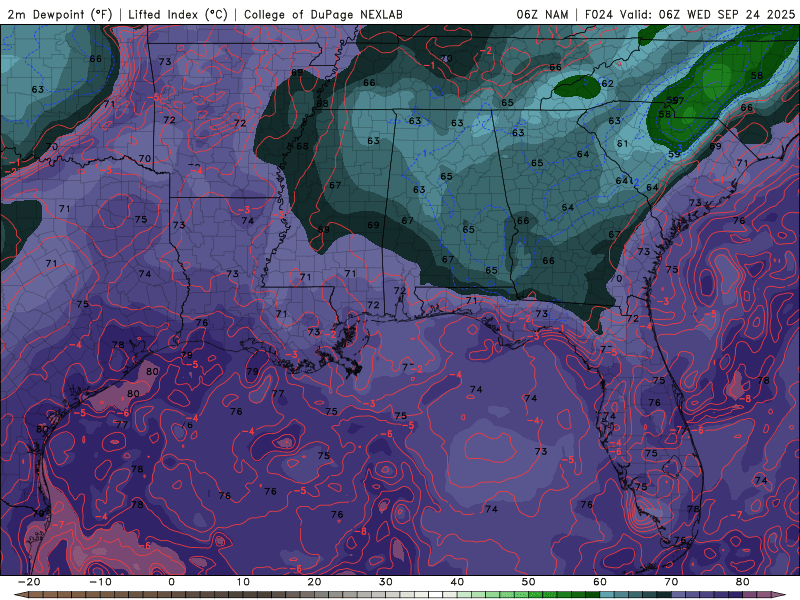The height and width of the screenshot is (600, 800).
Task: Click the "0" label on the color scale
Action: [x=171, y=582]
